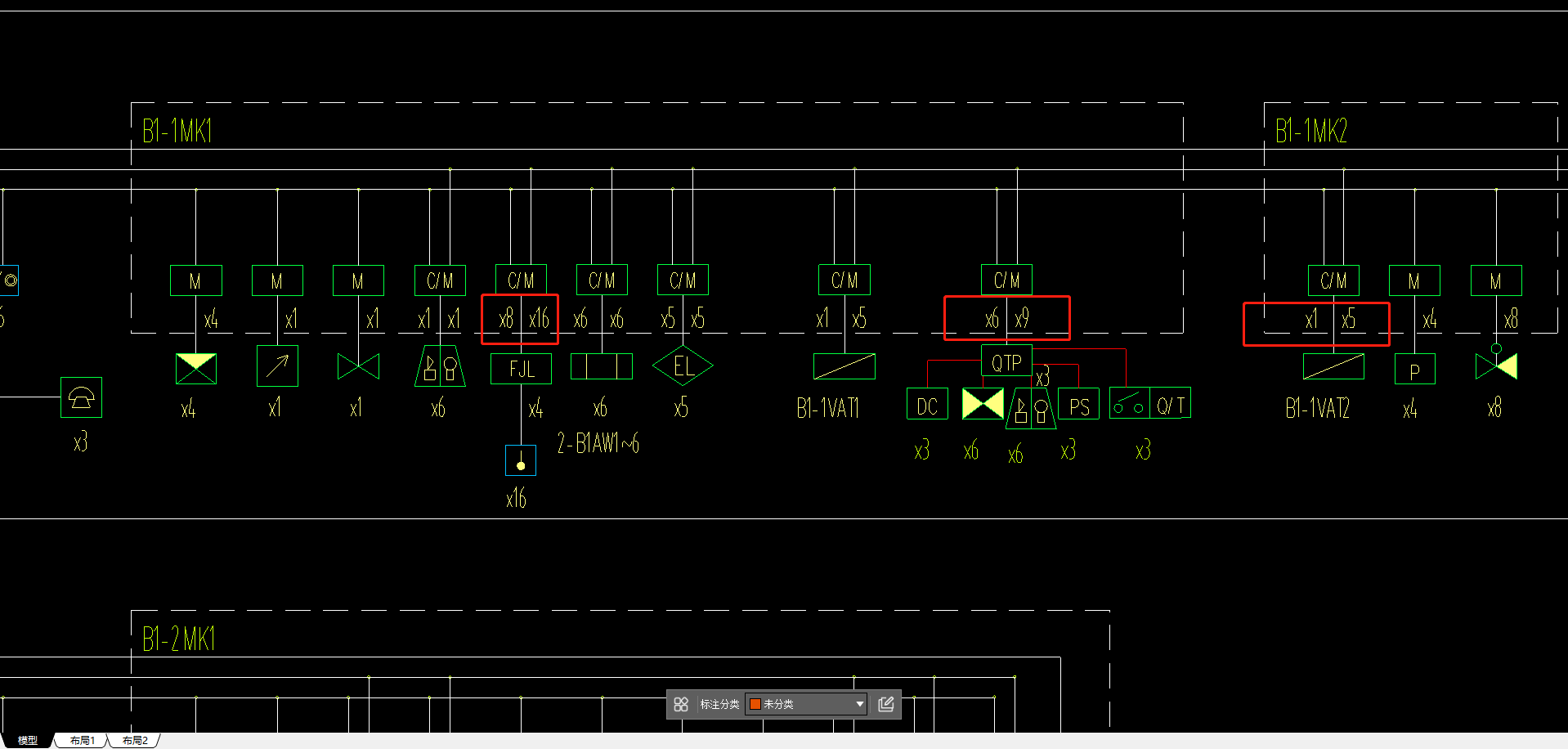Image resolution: width=1568 pixels, height=749 pixels.
Task: Click the 2-B1AW1~6 text
Action: click(x=598, y=443)
